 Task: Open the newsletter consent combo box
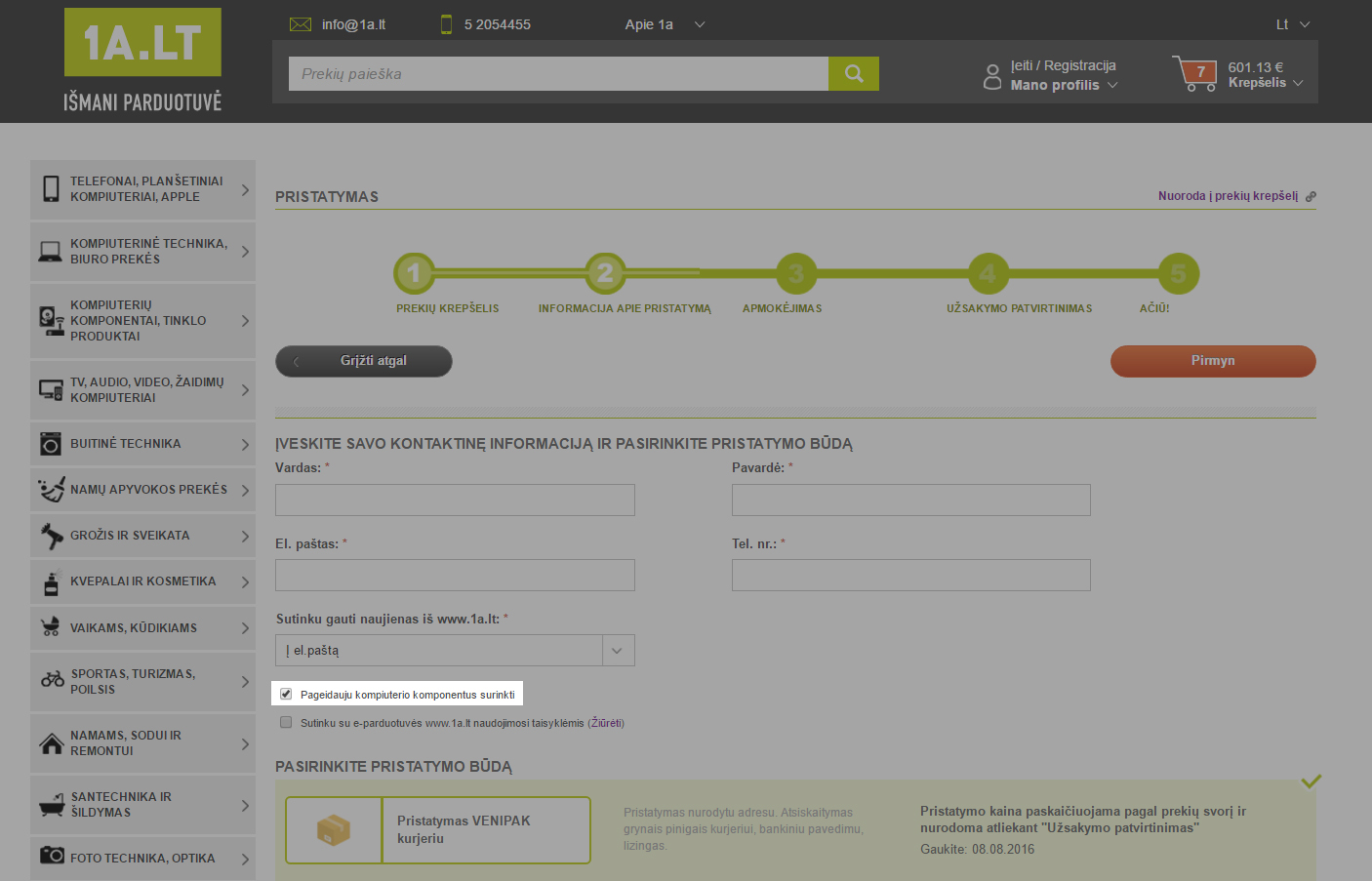[x=455, y=650]
